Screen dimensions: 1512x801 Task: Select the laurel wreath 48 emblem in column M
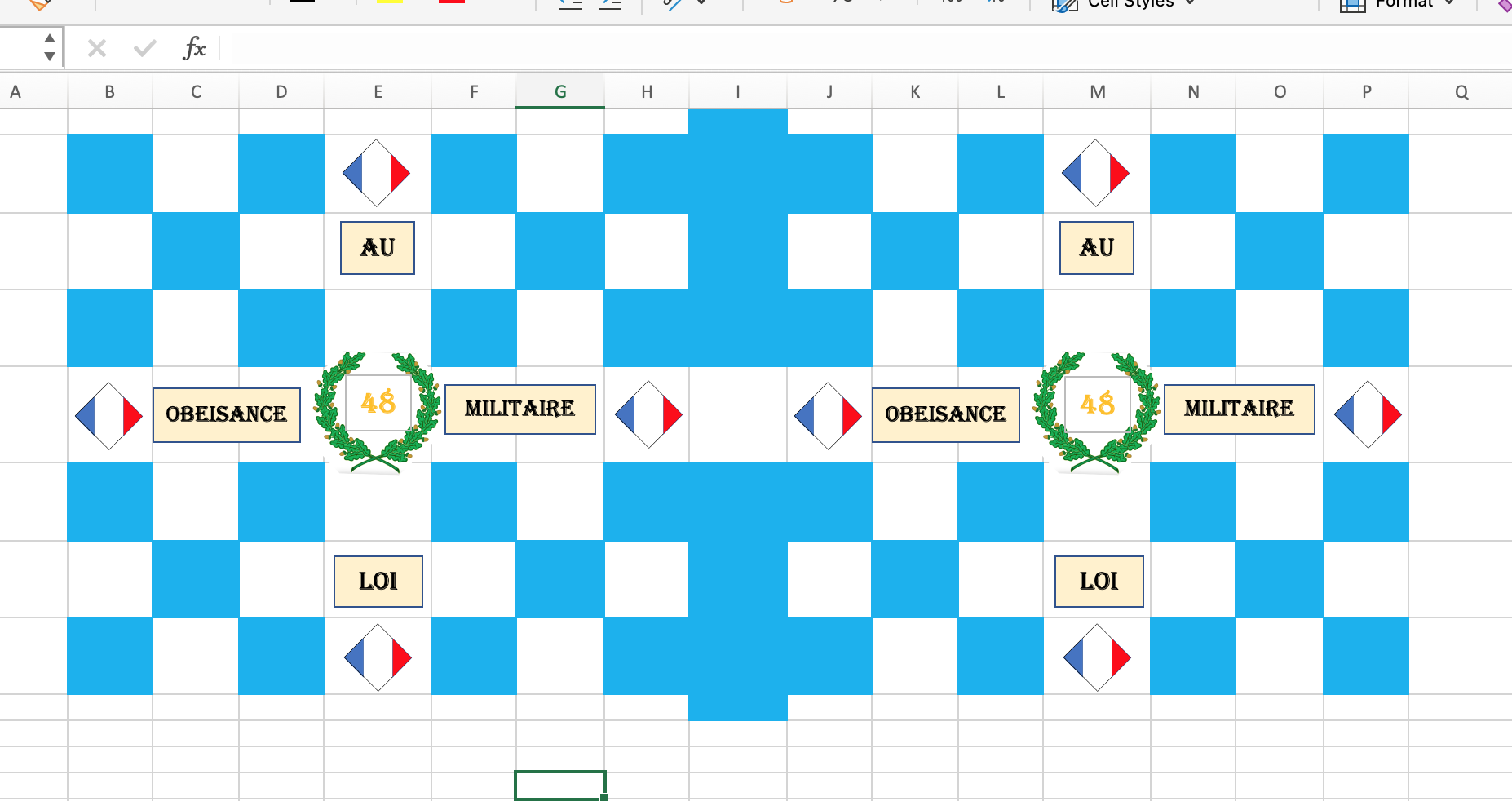(1097, 412)
